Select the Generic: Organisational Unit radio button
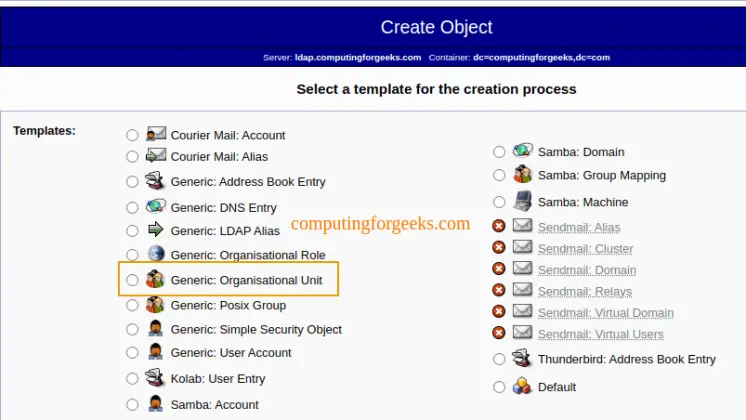This screenshot has width=746, height=420. [133, 281]
